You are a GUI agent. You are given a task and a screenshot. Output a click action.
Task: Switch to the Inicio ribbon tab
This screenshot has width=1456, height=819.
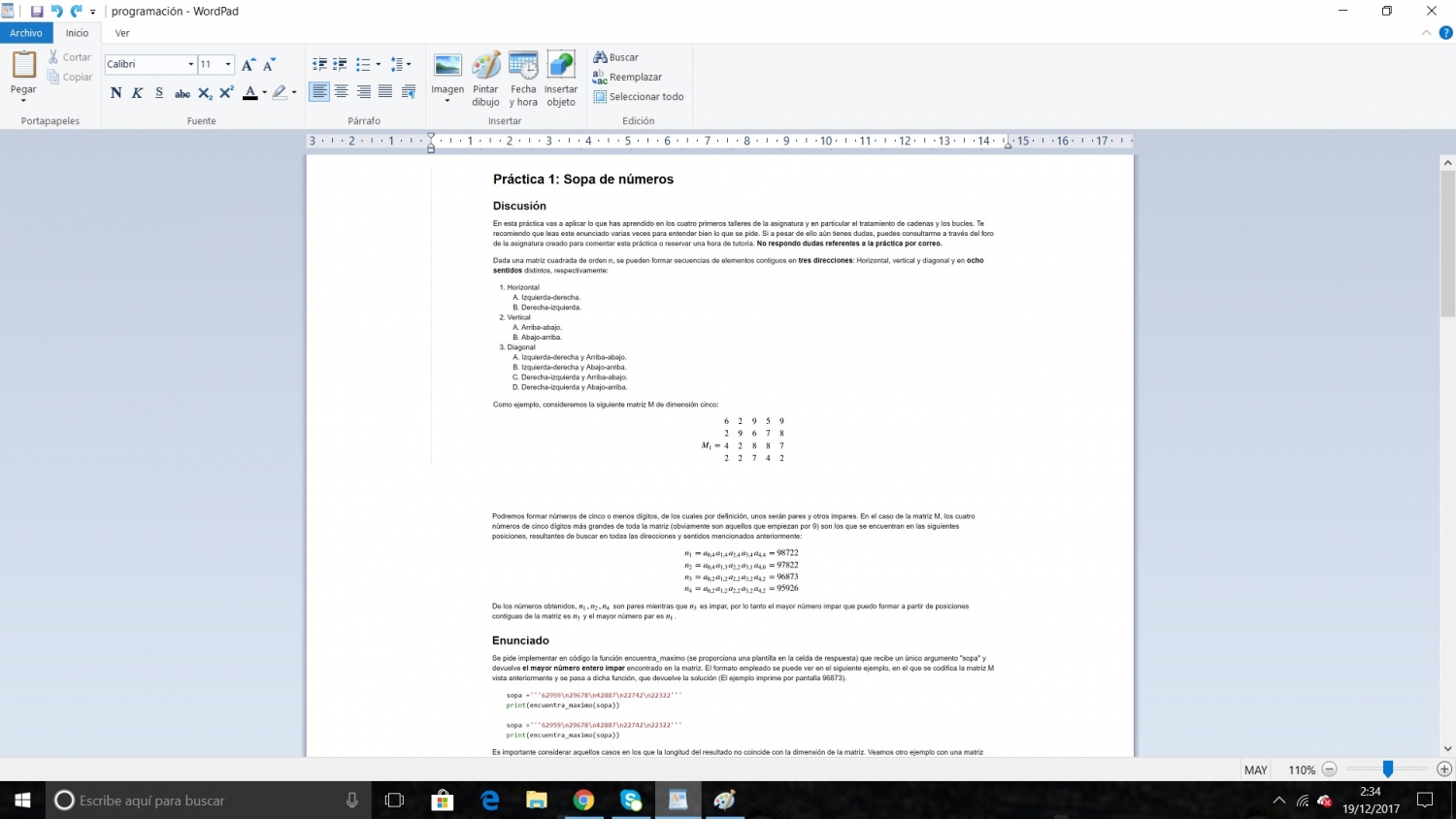point(77,33)
